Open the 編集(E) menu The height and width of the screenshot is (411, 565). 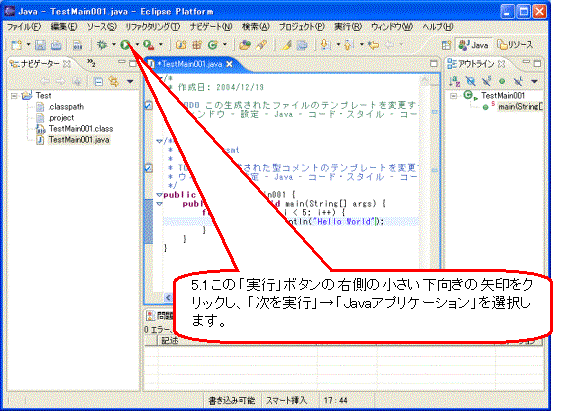coord(64,27)
